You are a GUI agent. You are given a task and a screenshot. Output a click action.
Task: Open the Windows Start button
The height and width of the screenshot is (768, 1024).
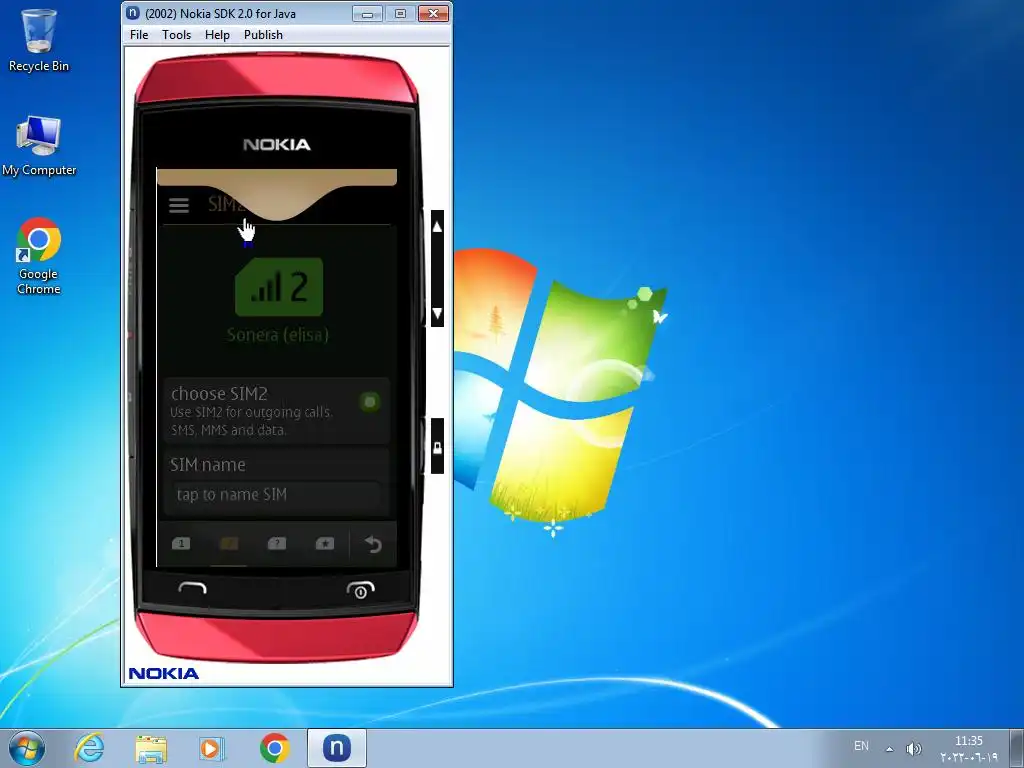point(27,748)
